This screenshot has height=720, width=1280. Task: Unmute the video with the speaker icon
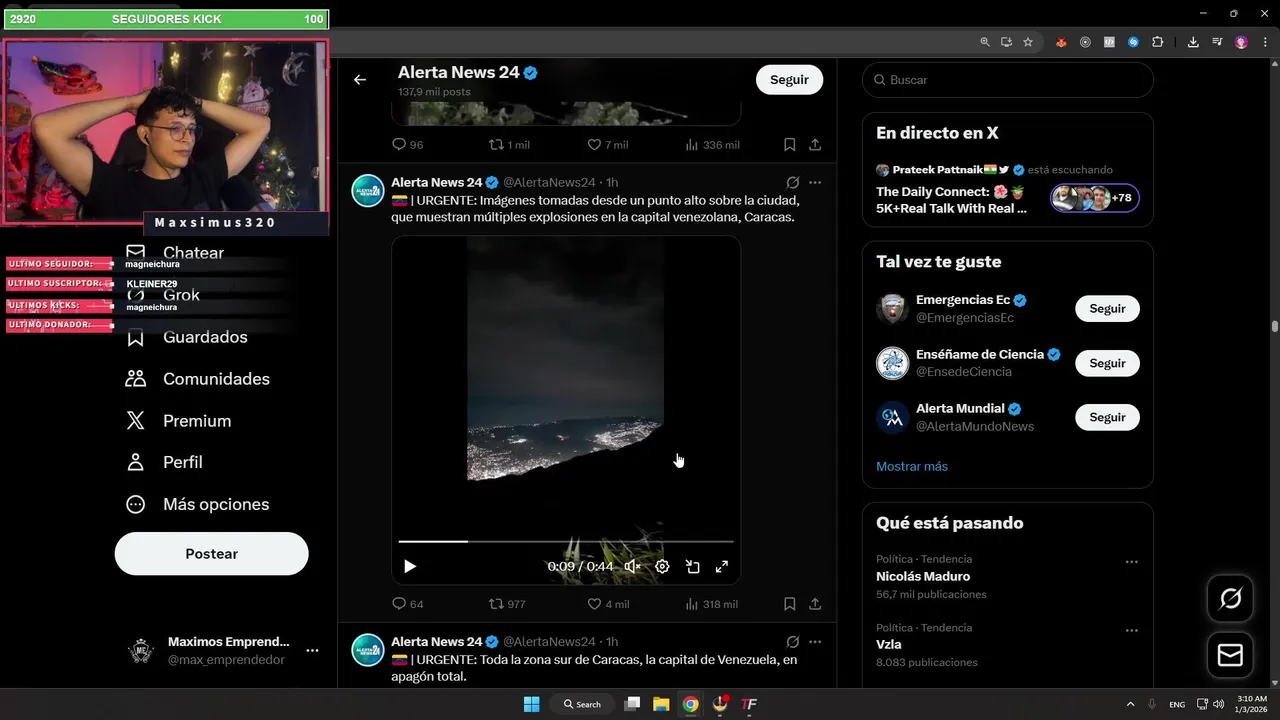tap(632, 566)
